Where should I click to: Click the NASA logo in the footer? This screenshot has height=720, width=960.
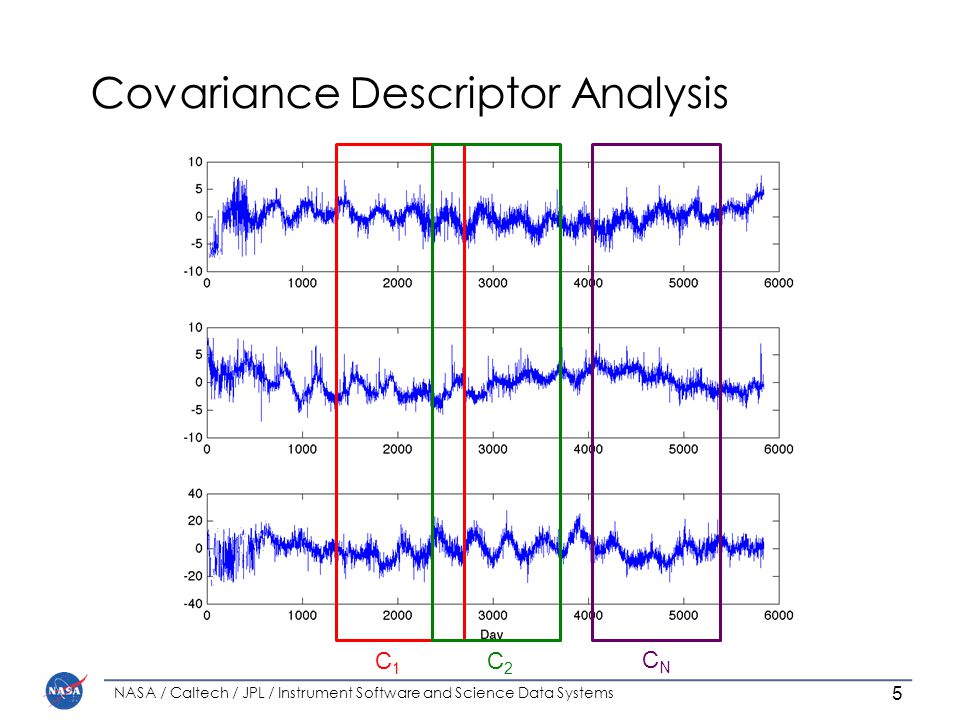[66, 691]
